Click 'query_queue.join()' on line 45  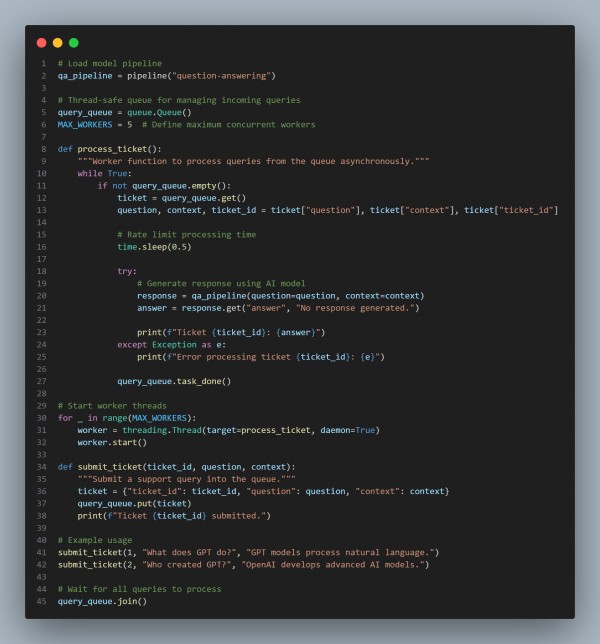(102, 601)
